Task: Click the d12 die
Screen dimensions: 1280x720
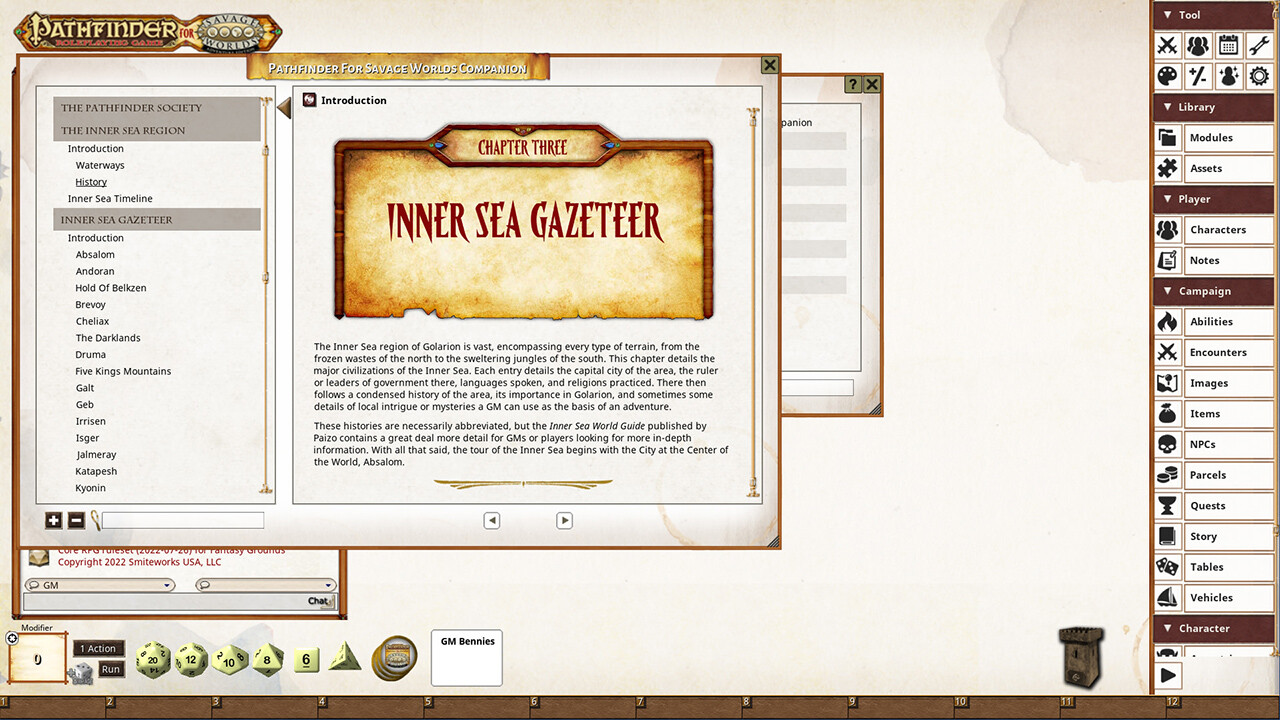Action: click(191, 660)
